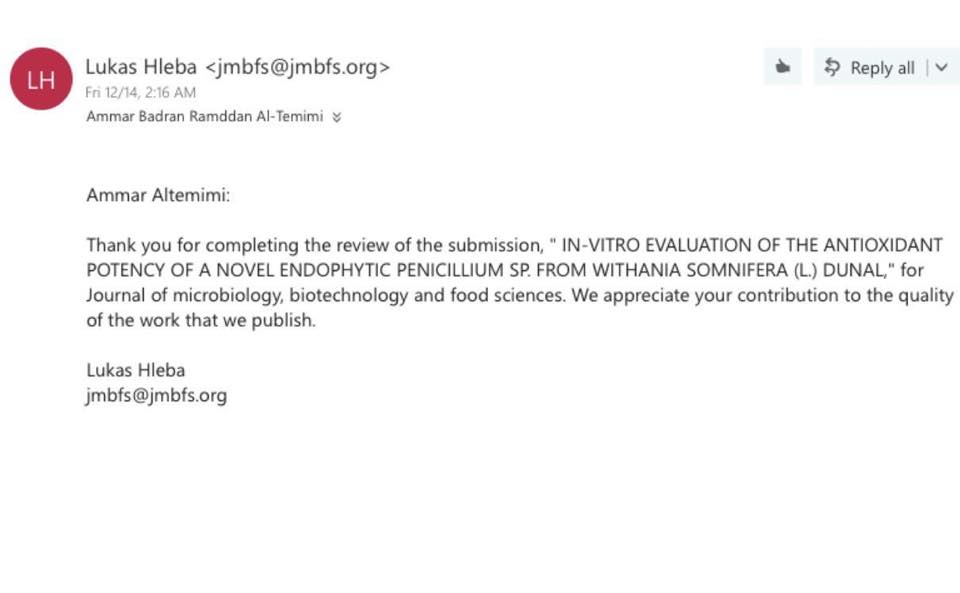Click the greeting line Ammar Altemimi:
Viewport: 960px width, 593px height.
pos(158,195)
